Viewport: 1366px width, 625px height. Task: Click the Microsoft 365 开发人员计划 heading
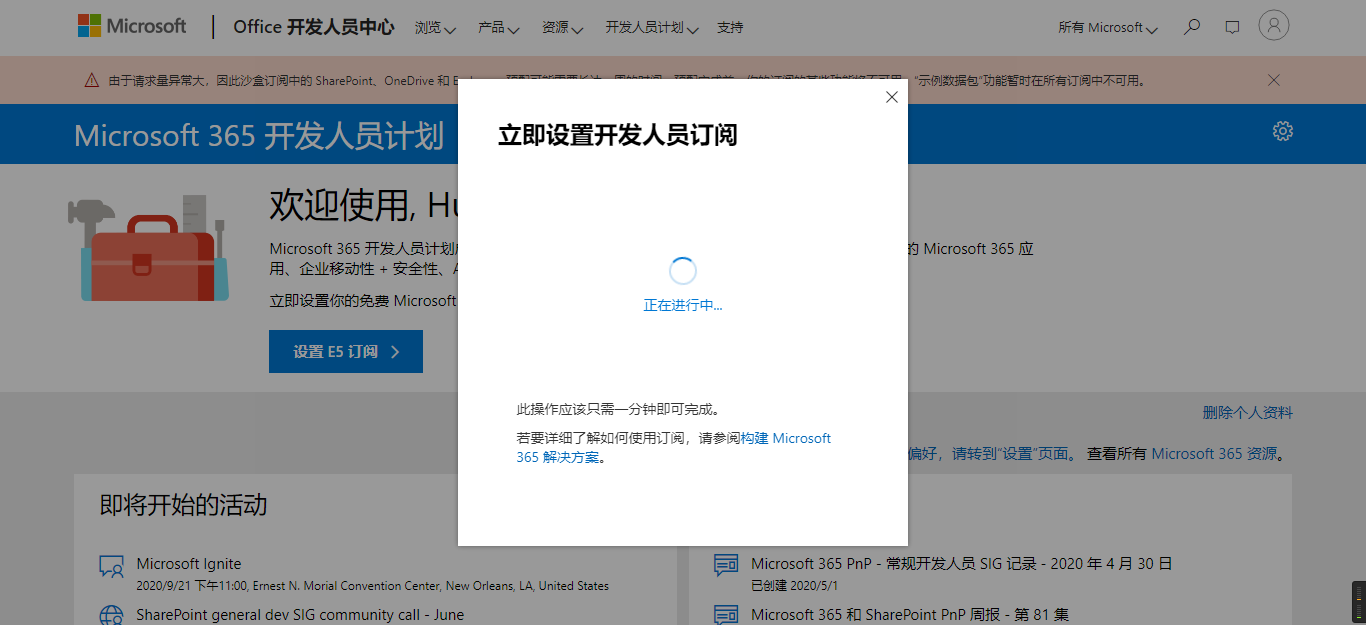259,135
